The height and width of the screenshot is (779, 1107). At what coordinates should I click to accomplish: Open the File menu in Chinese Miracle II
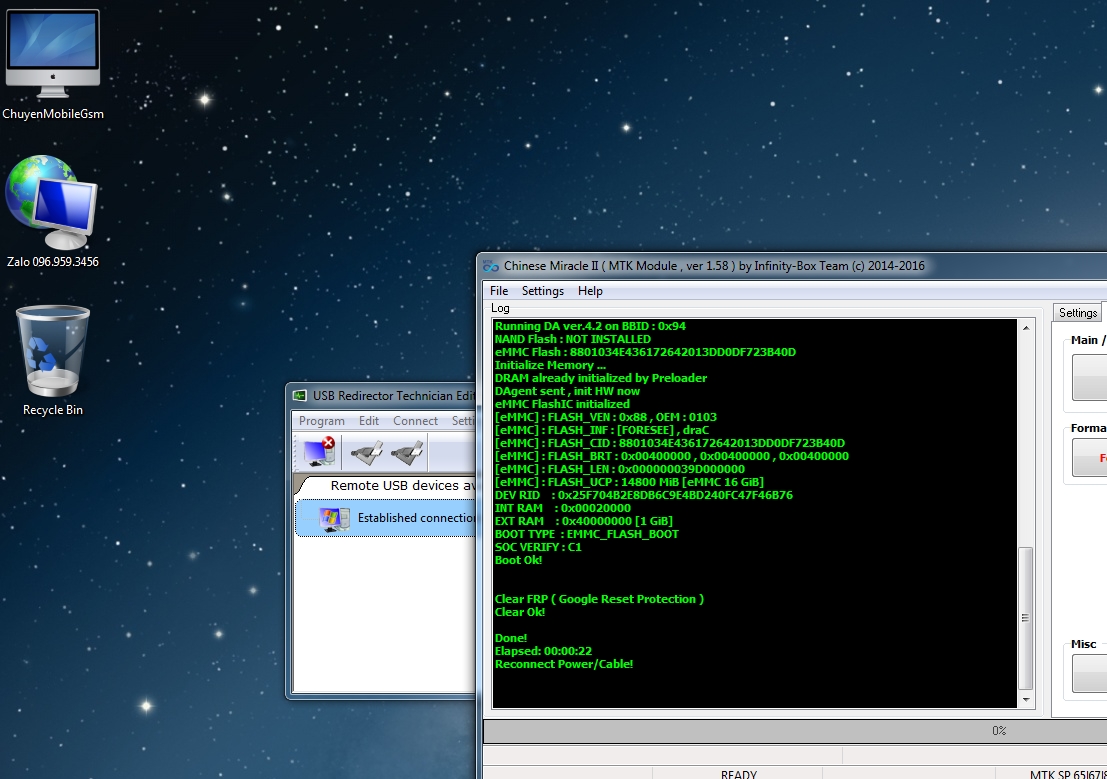(499, 291)
